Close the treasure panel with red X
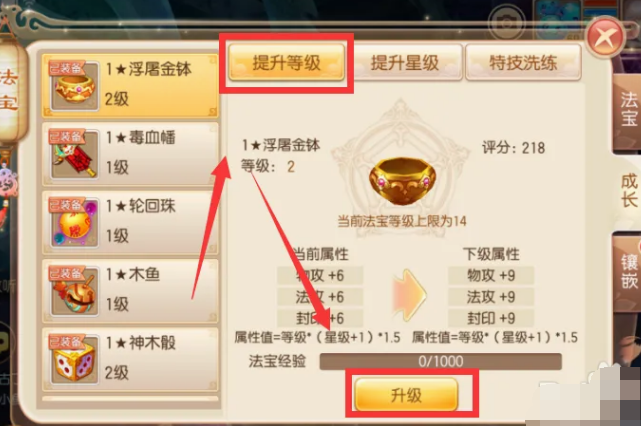 606,38
